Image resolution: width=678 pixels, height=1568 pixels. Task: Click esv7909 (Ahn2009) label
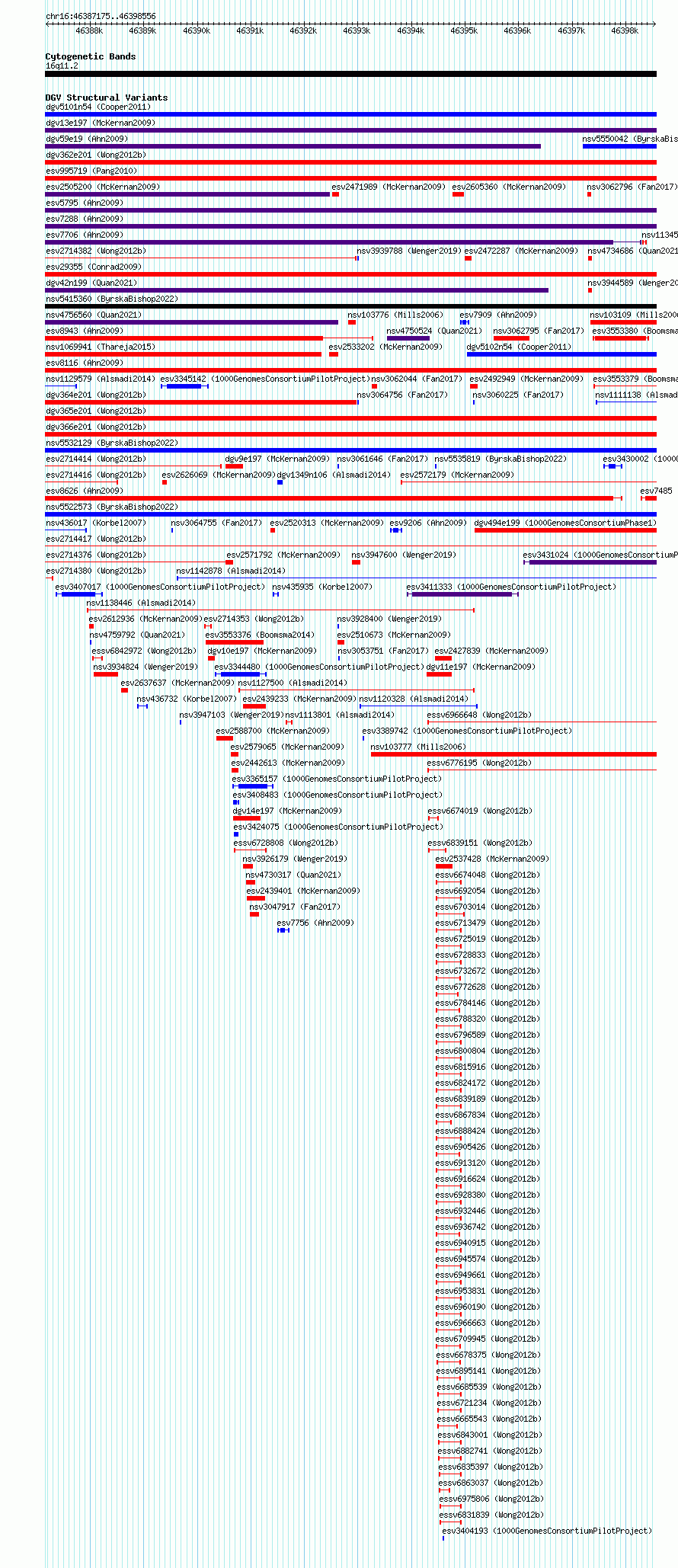pos(498,315)
